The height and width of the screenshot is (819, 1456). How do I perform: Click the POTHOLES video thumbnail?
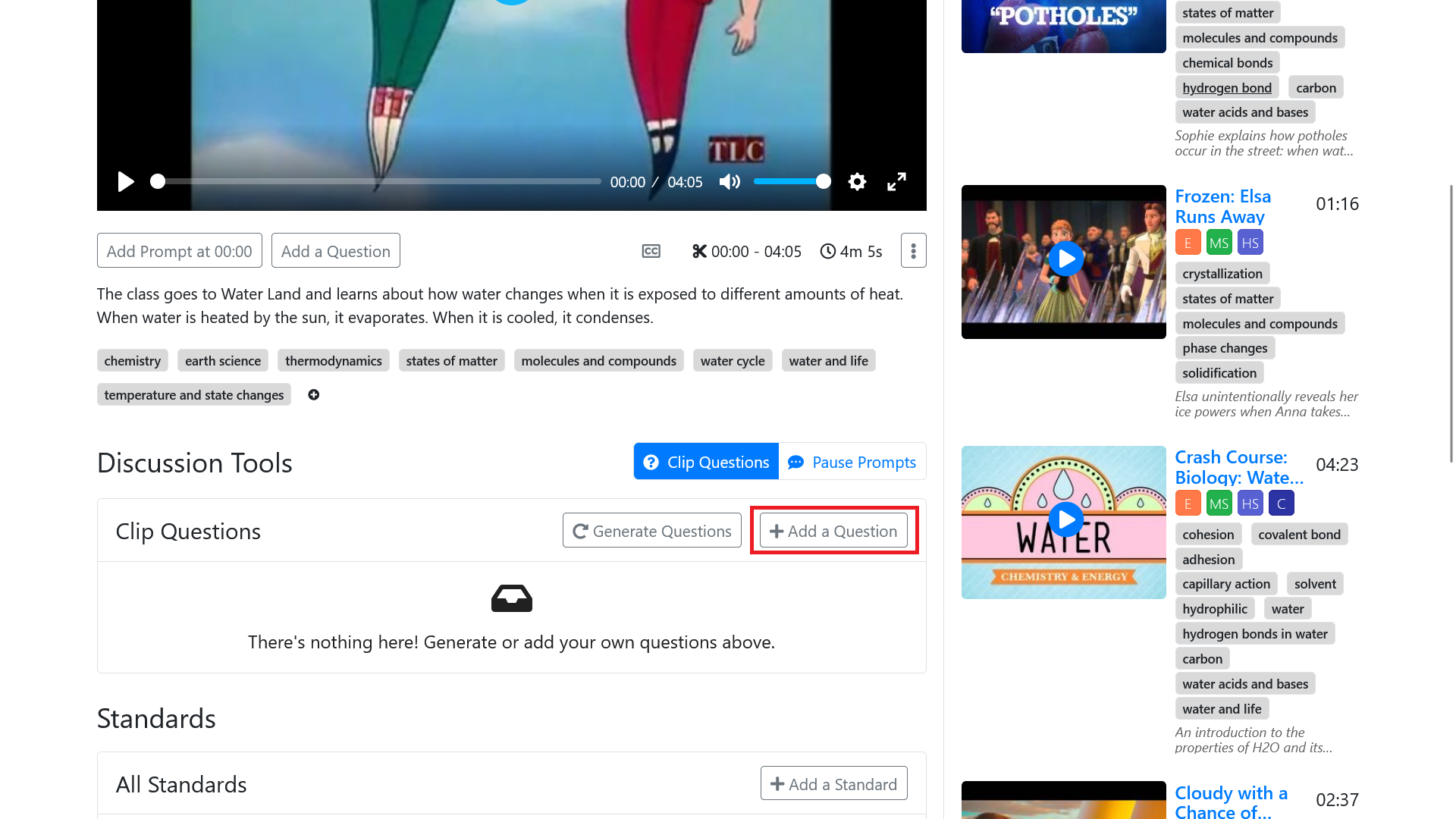[1064, 27]
